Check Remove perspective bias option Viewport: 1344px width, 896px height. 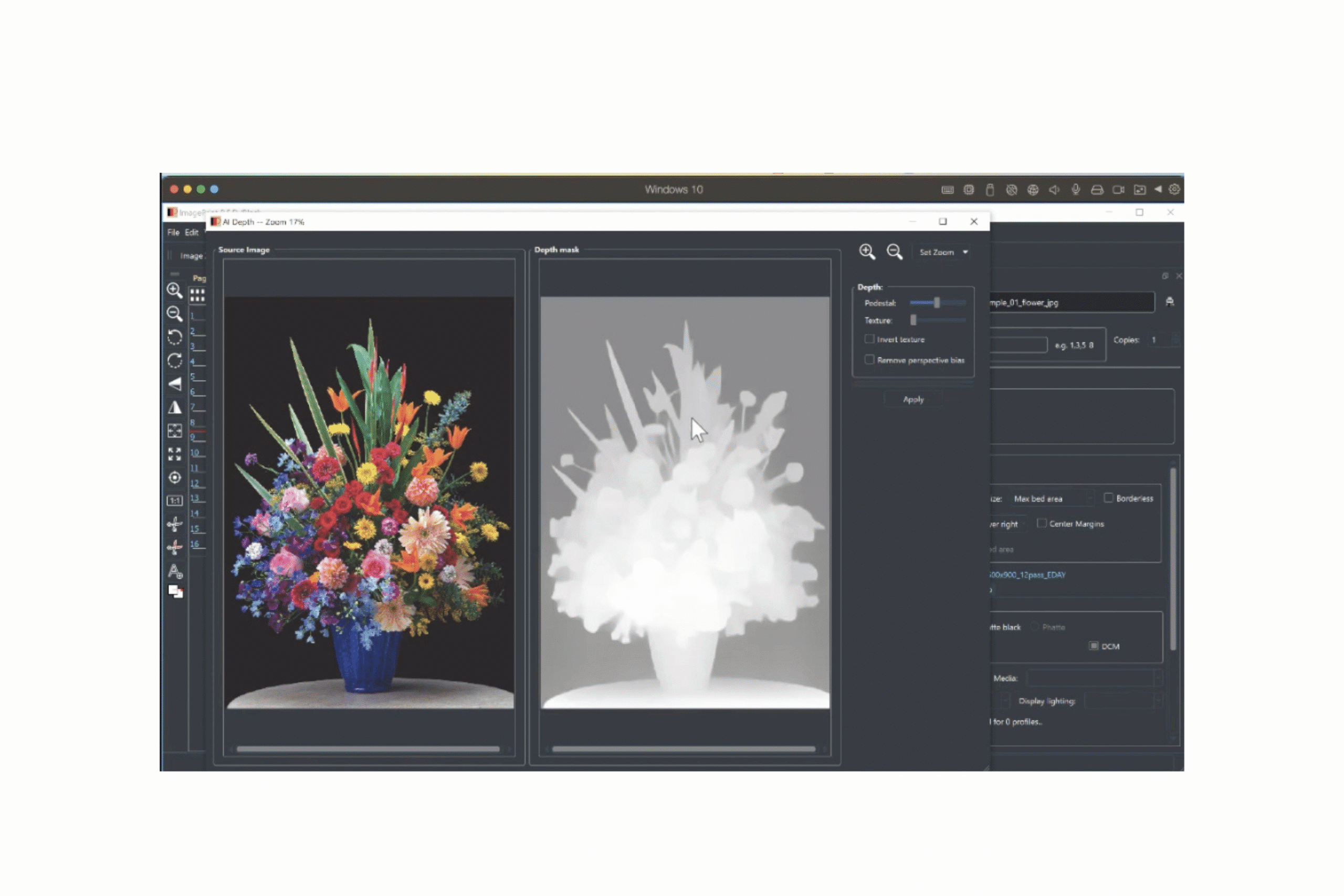tap(869, 360)
